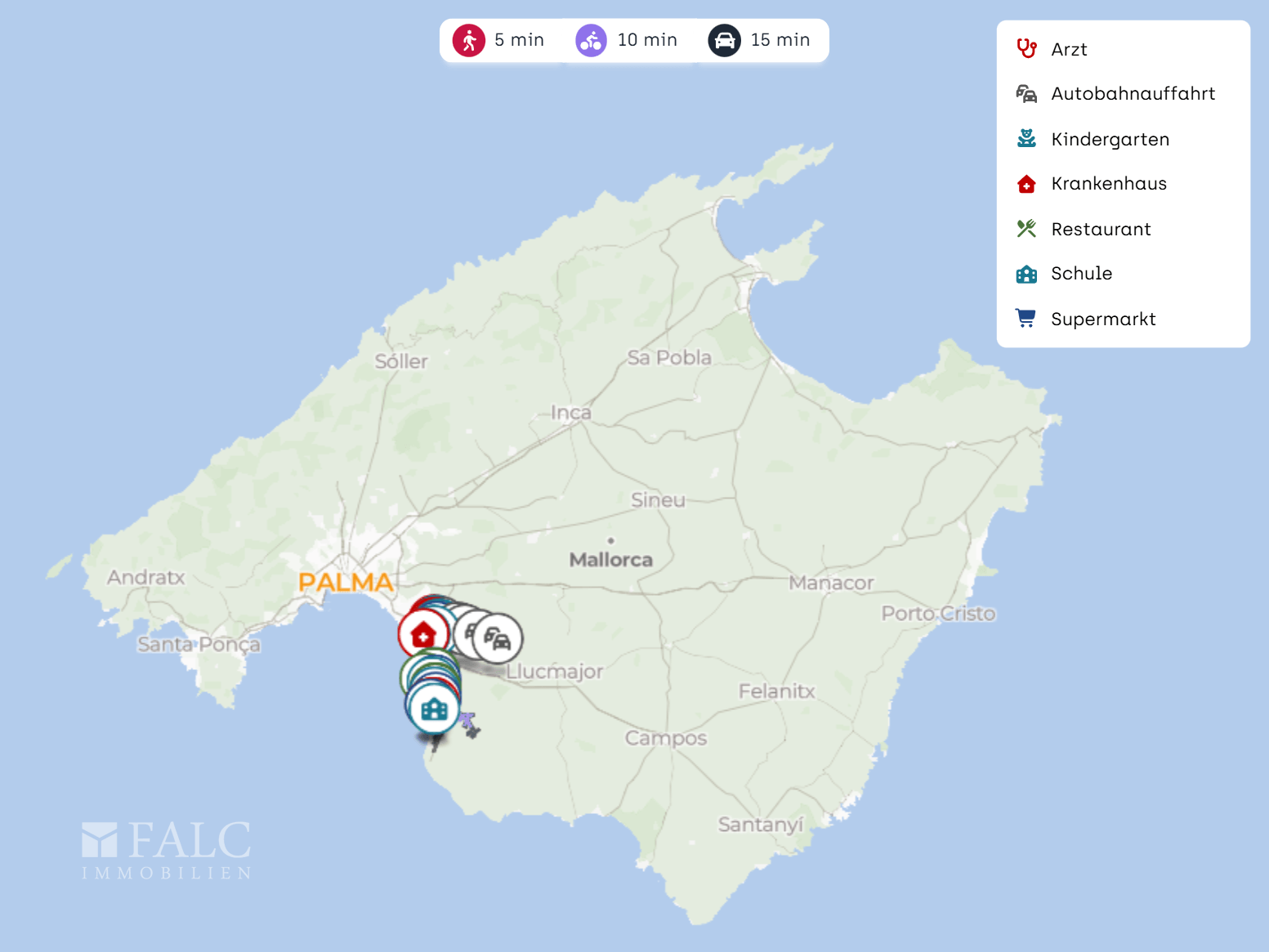Click the Autobahnauffahrt legend label
Viewport: 1269px width, 952px height.
(1133, 93)
